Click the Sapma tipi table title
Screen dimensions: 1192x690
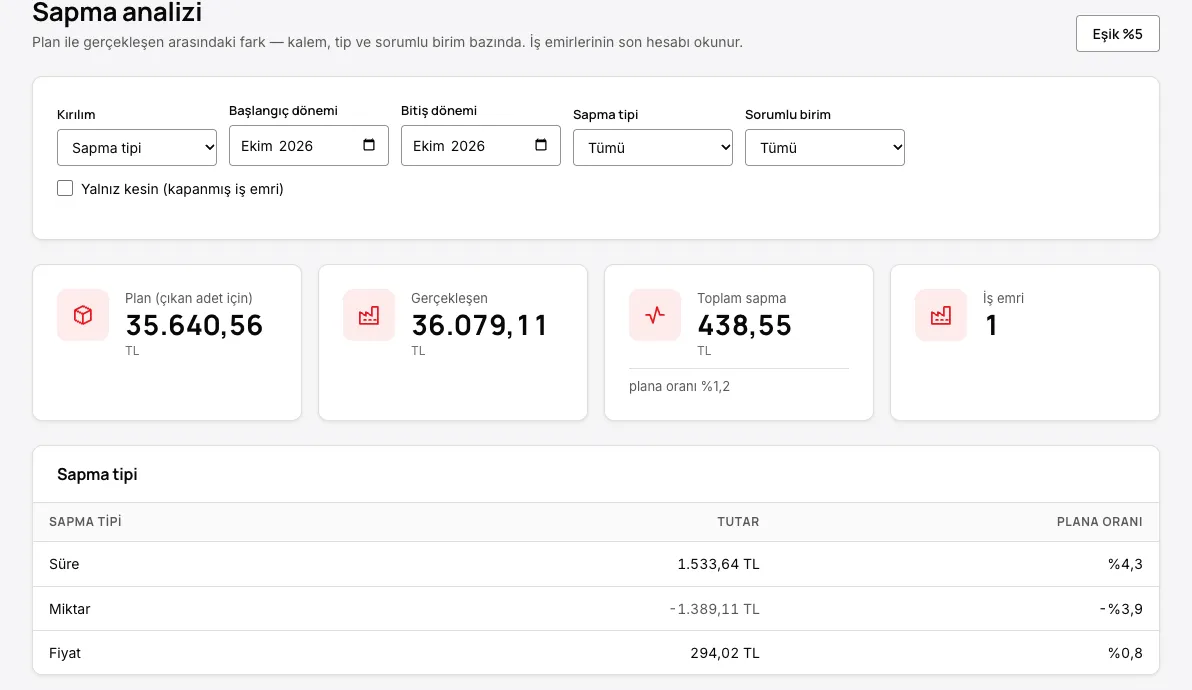(x=97, y=474)
